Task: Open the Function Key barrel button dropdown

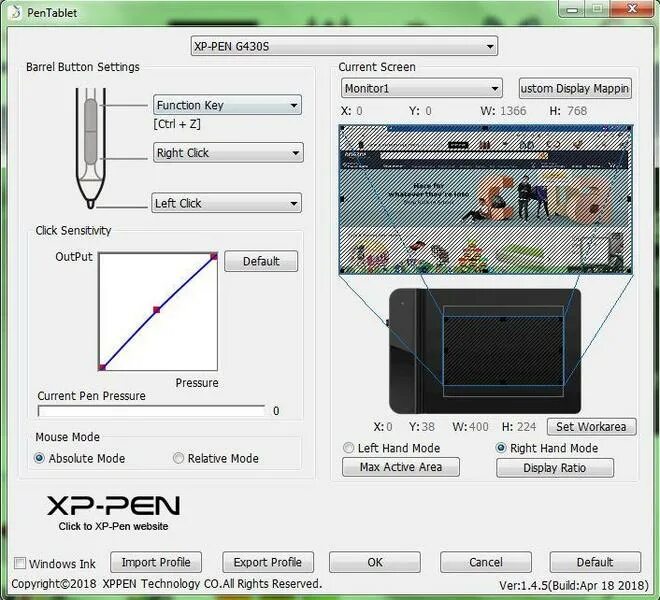Action: (x=227, y=105)
